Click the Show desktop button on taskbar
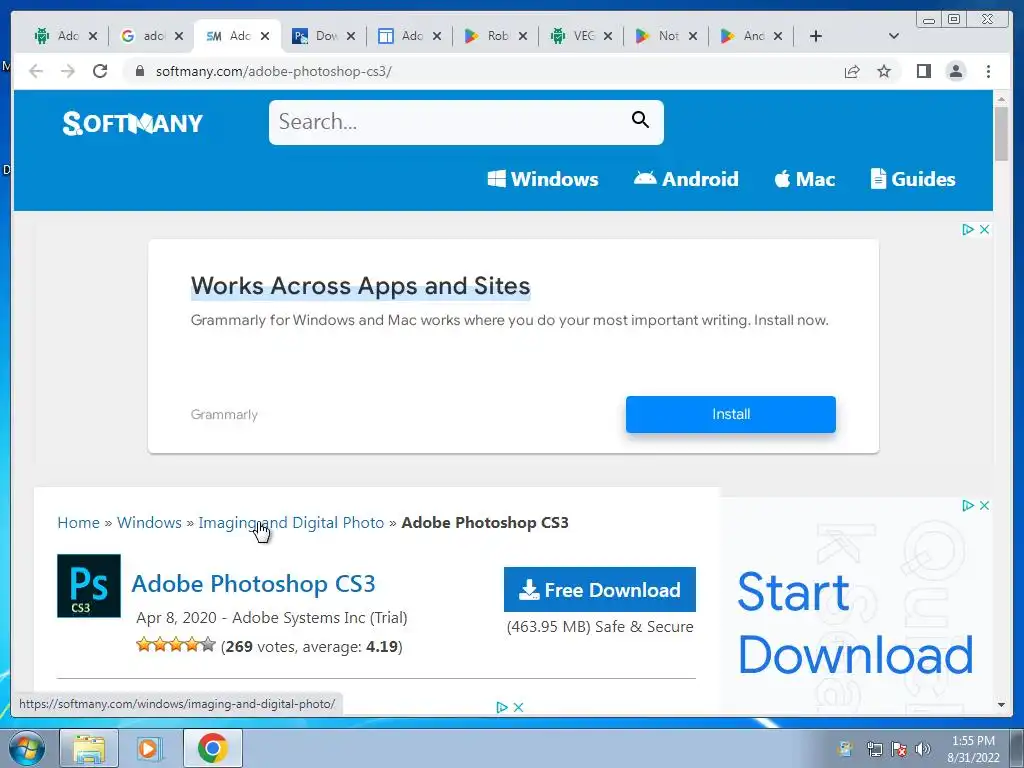1024x768 pixels. coord(1017,748)
